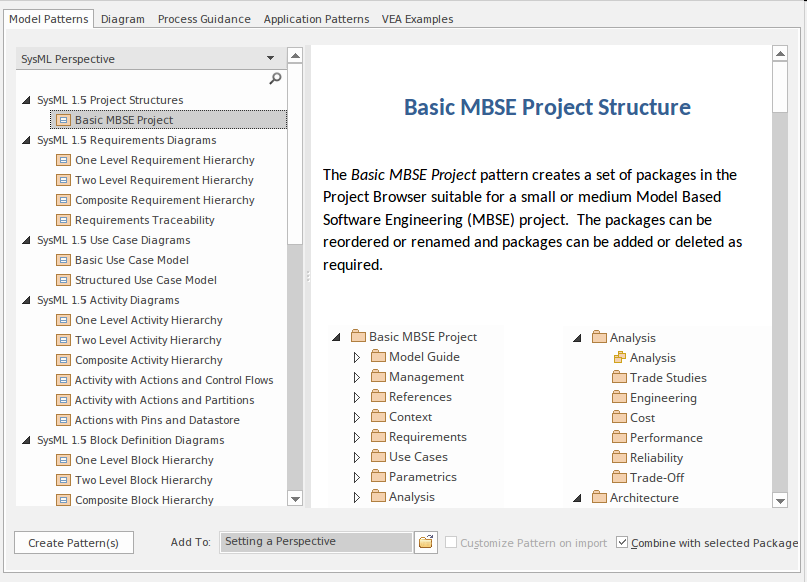Select Two Level Activity Hierarchy pattern
The image size is (807, 582).
[148, 340]
